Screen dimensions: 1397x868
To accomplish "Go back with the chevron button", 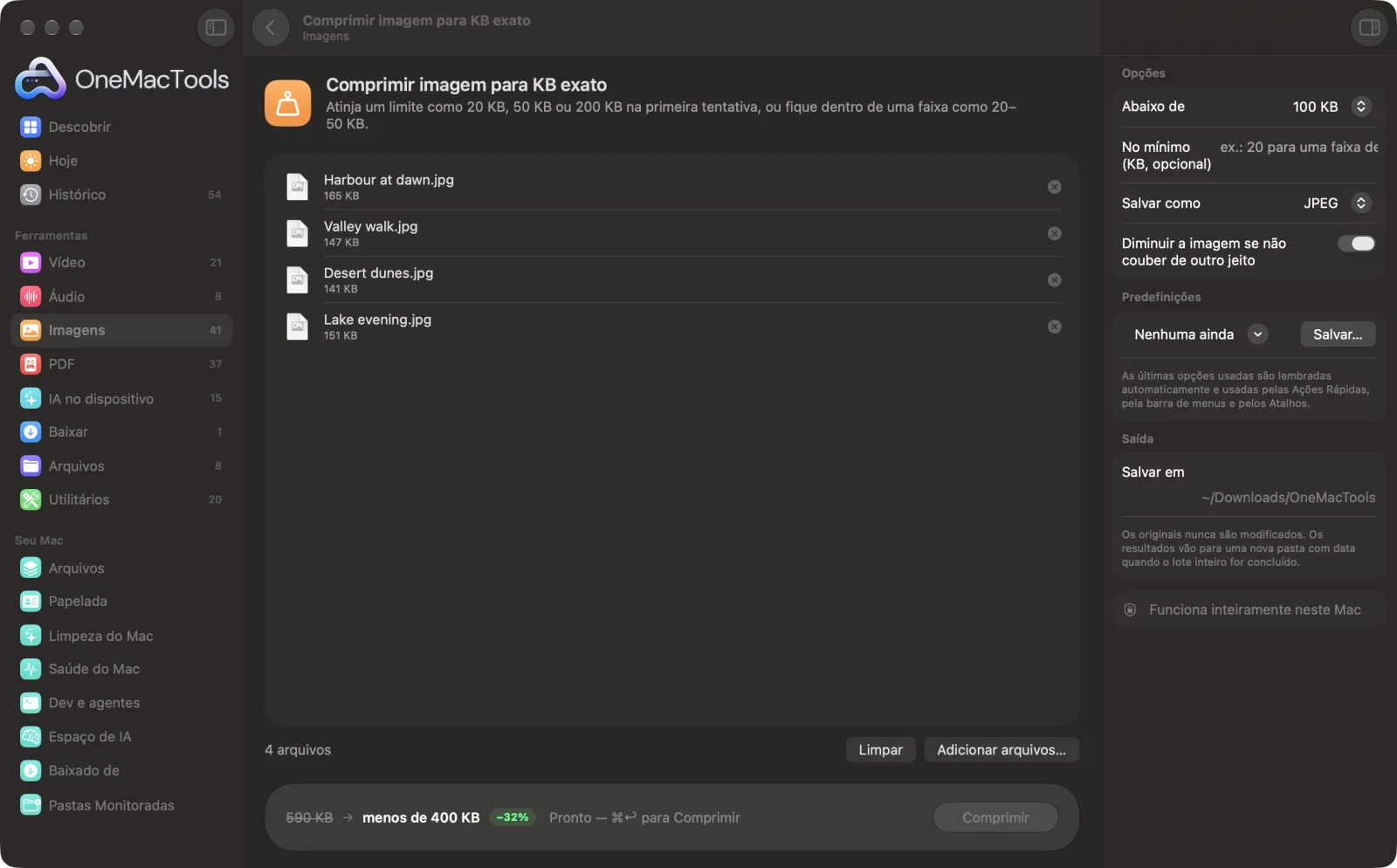I will point(271,28).
